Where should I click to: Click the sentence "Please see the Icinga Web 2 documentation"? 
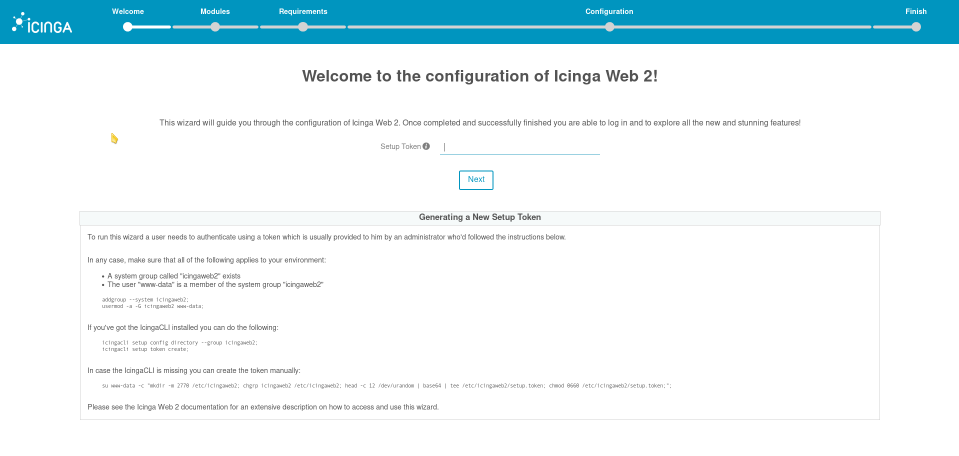pyautogui.click(x=263, y=407)
